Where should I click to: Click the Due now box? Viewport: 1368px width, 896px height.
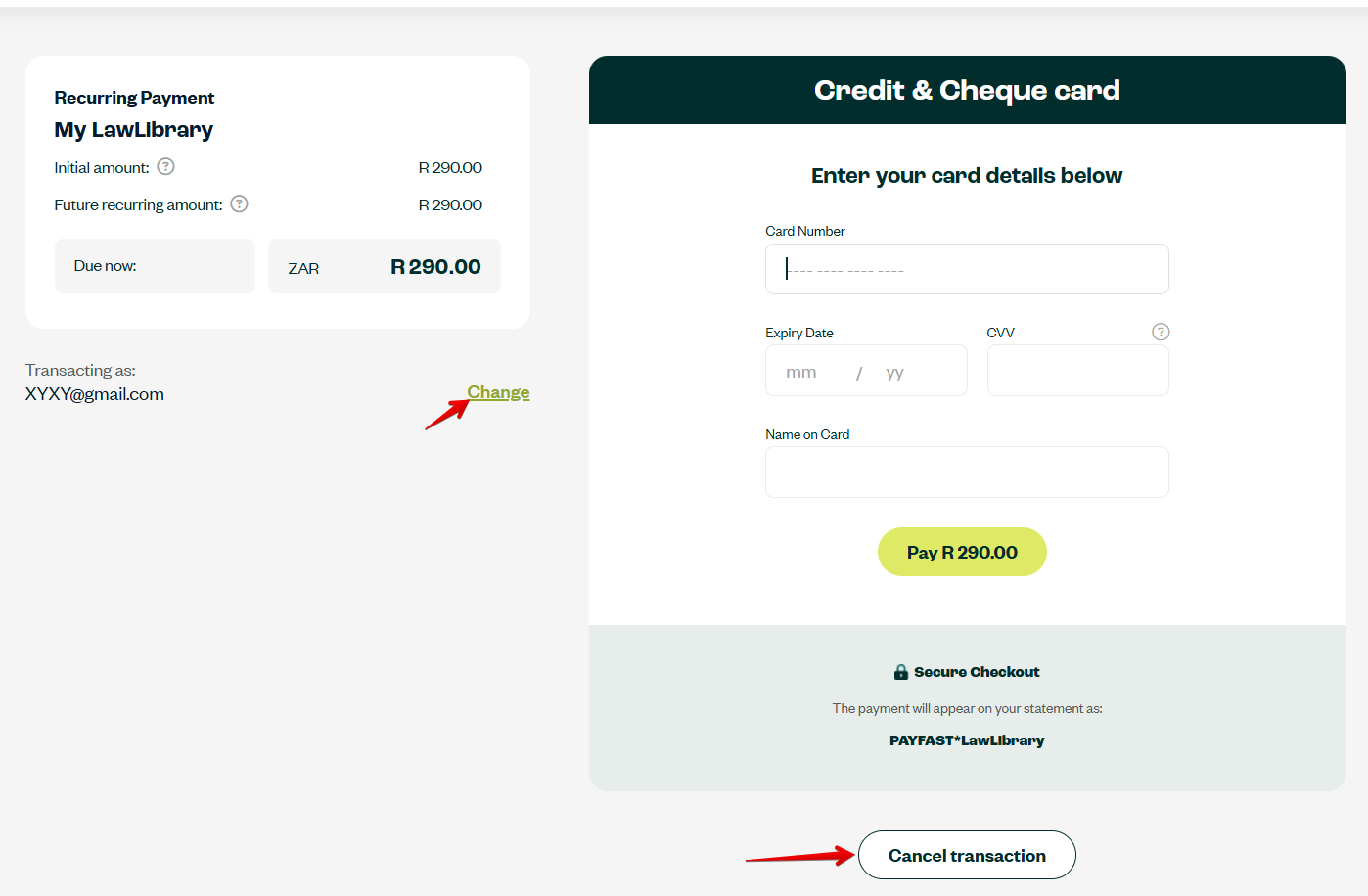click(x=155, y=266)
